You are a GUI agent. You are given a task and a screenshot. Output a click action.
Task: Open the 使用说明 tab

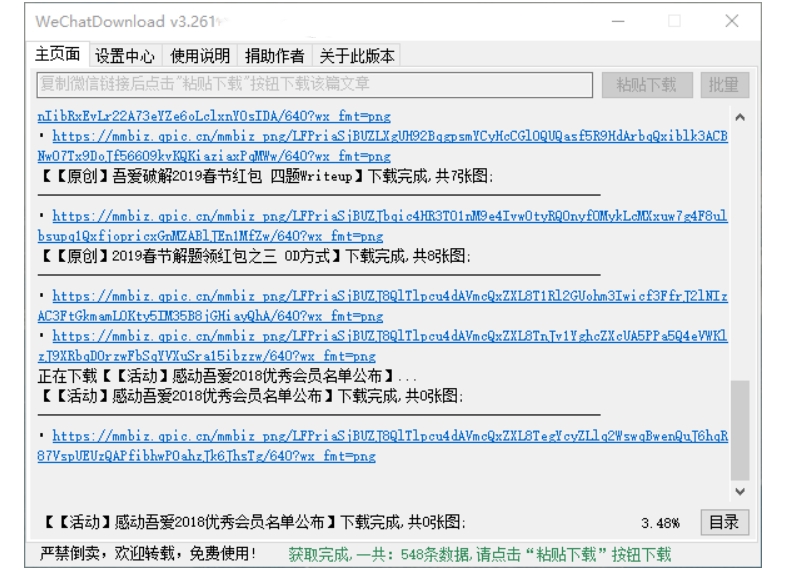point(200,56)
